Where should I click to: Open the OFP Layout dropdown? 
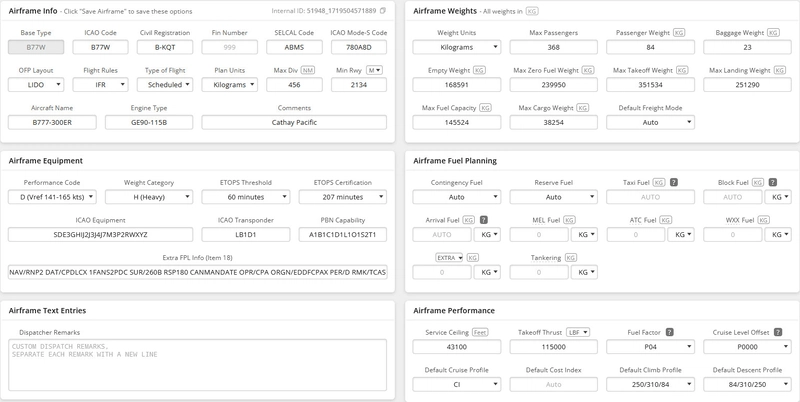click(36, 85)
